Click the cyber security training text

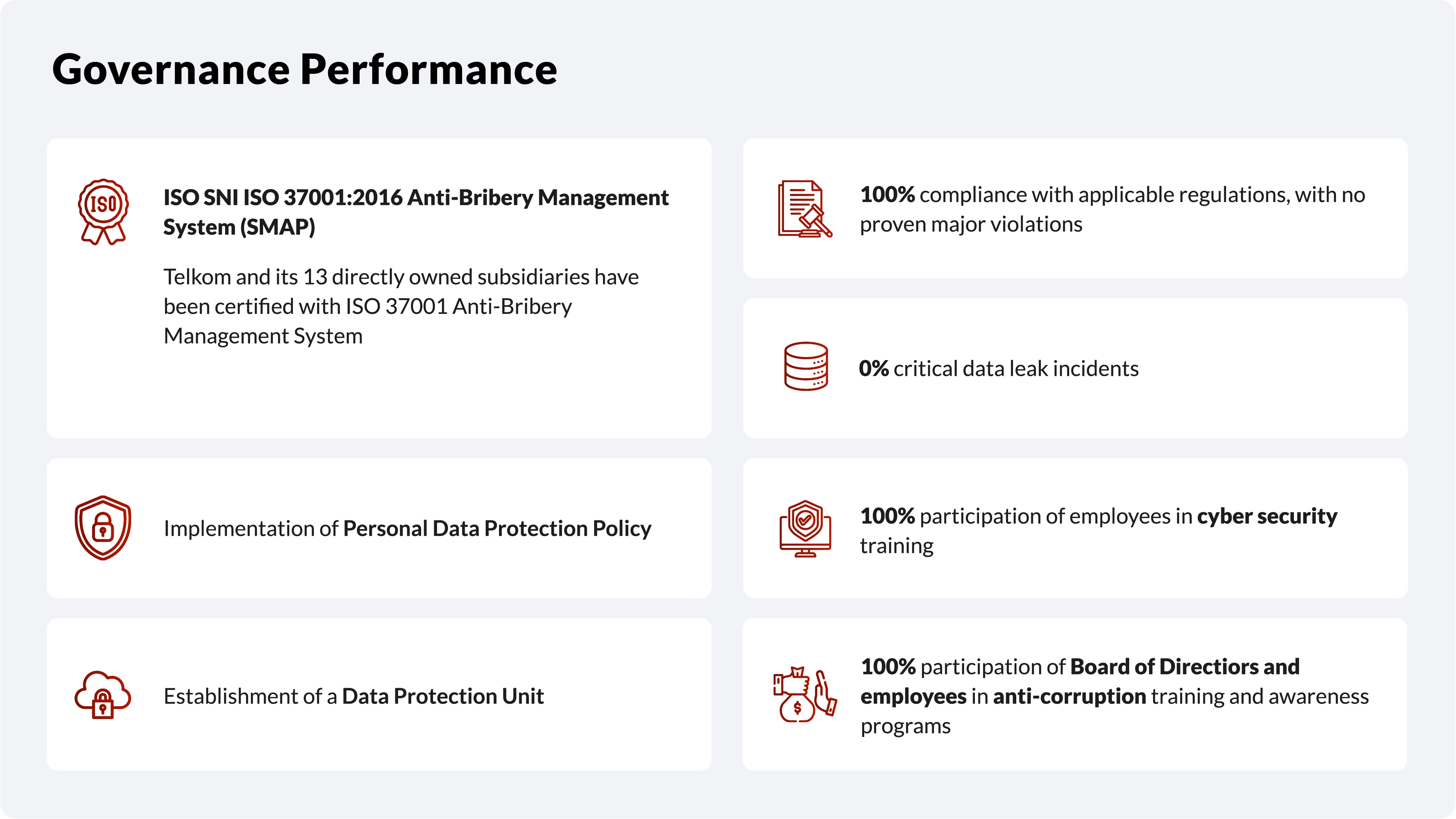tap(1098, 531)
